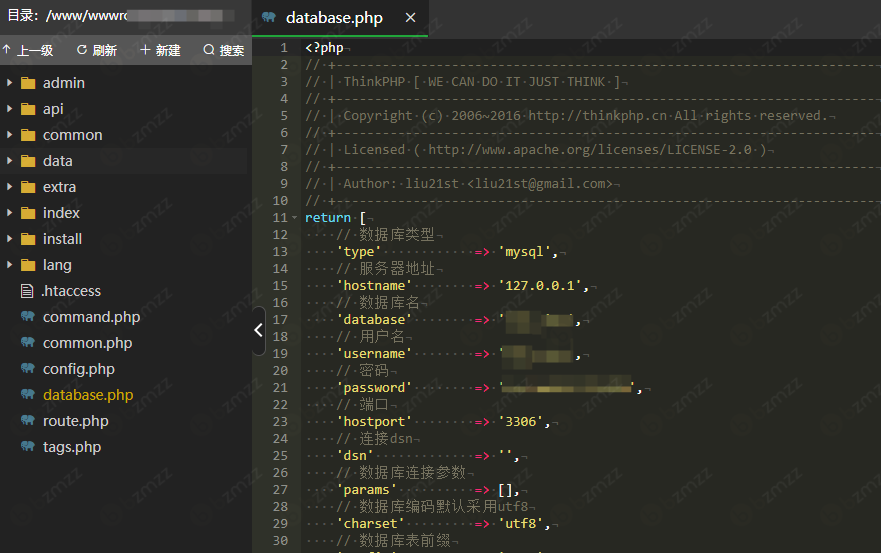Click the data folder icon
Image resolution: width=881 pixels, height=553 pixels.
28,161
